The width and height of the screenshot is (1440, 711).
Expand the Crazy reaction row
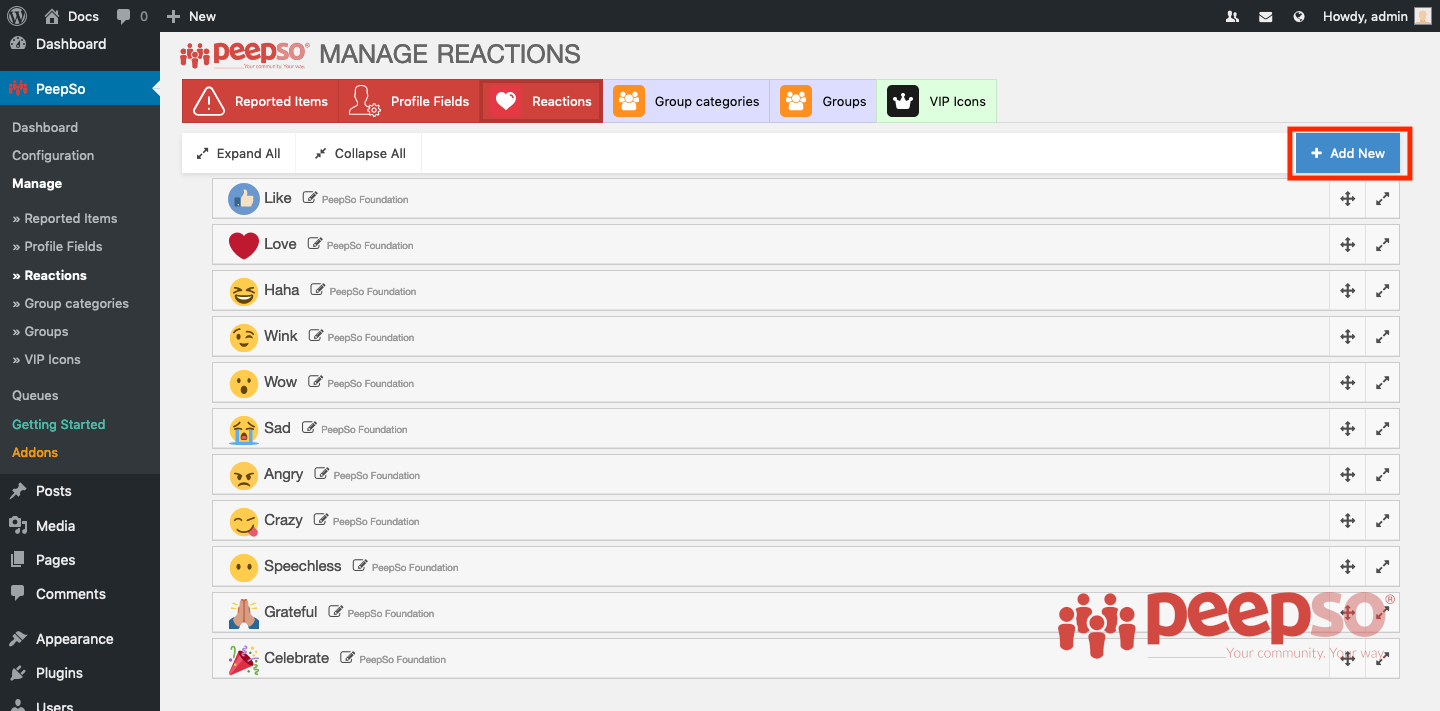(x=1382, y=521)
